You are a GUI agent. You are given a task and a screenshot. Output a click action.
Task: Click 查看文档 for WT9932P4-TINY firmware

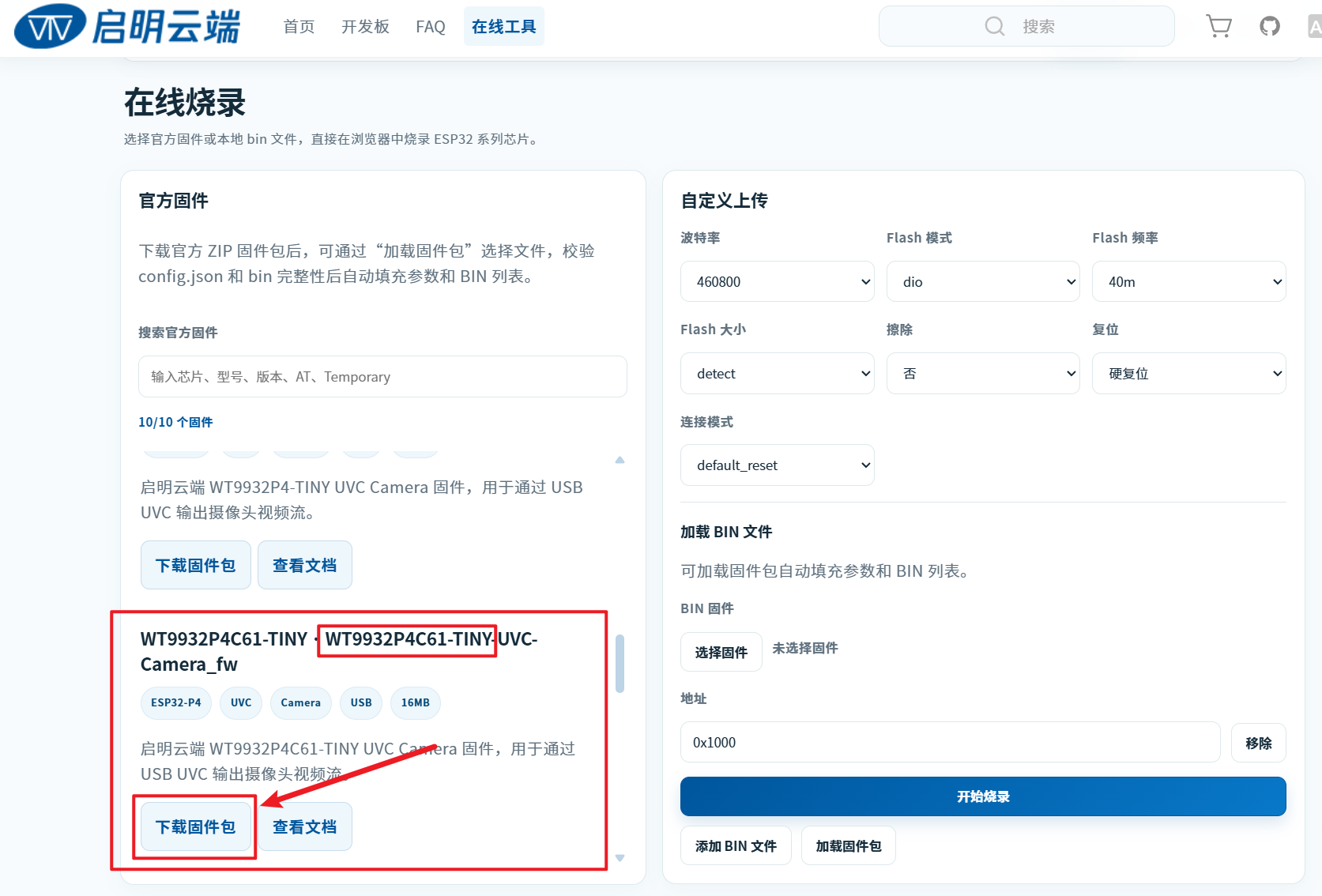(305, 565)
